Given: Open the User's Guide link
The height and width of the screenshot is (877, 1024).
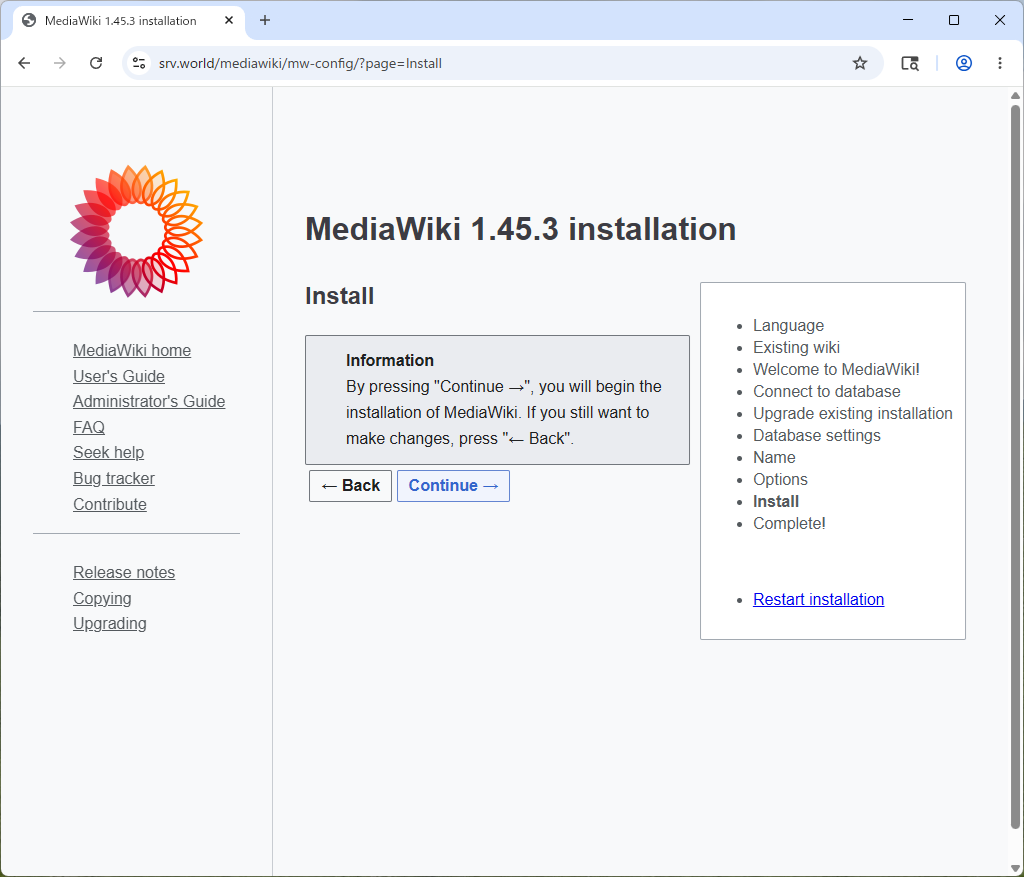Looking at the screenshot, I should click(x=119, y=377).
